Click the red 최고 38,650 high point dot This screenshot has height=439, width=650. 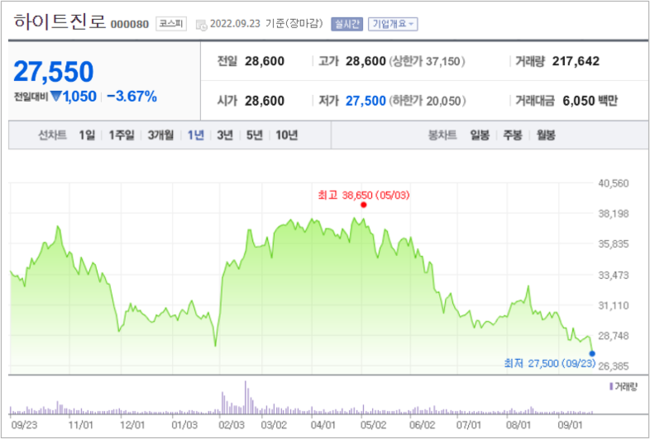click(x=363, y=204)
